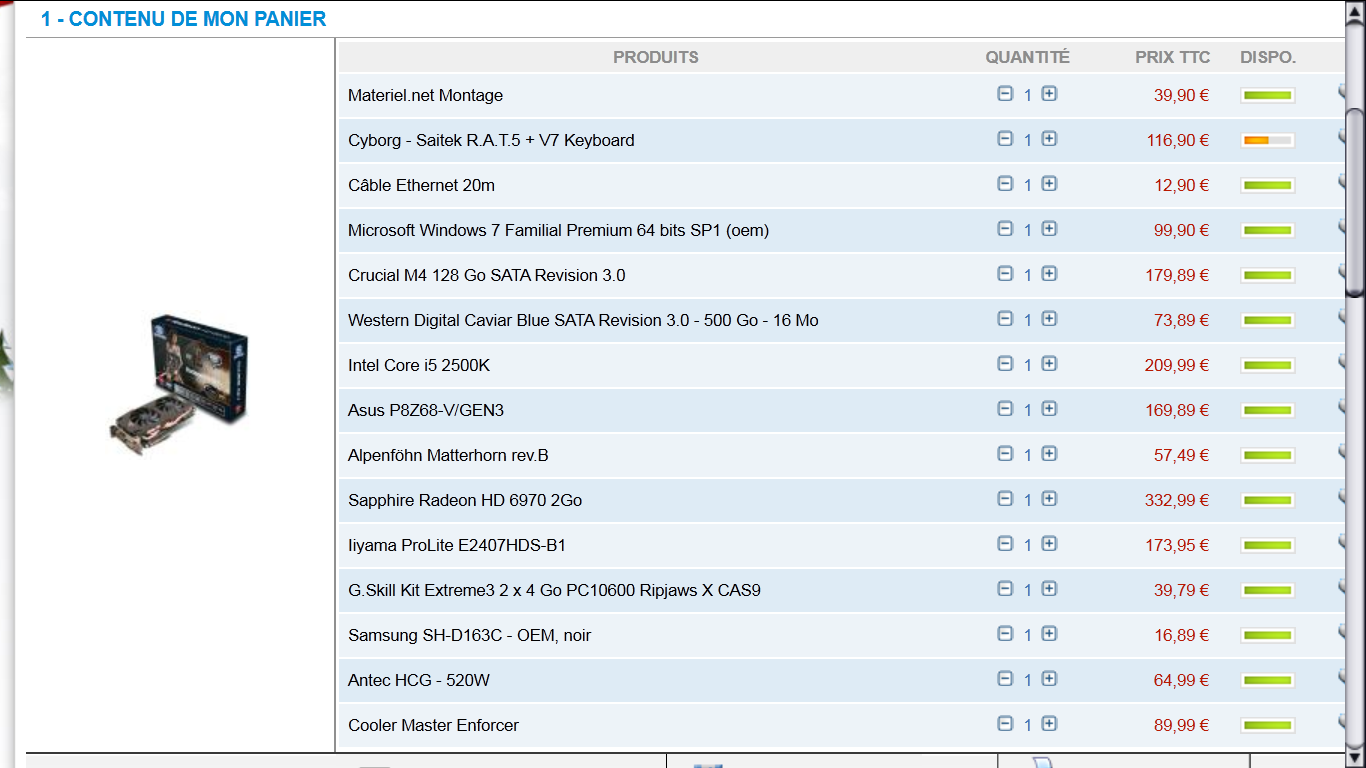The height and width of the screenshot is (768, 1366).
Task: Increase quantity of Materiel.net Montage
Action: tap(1049, 94)
